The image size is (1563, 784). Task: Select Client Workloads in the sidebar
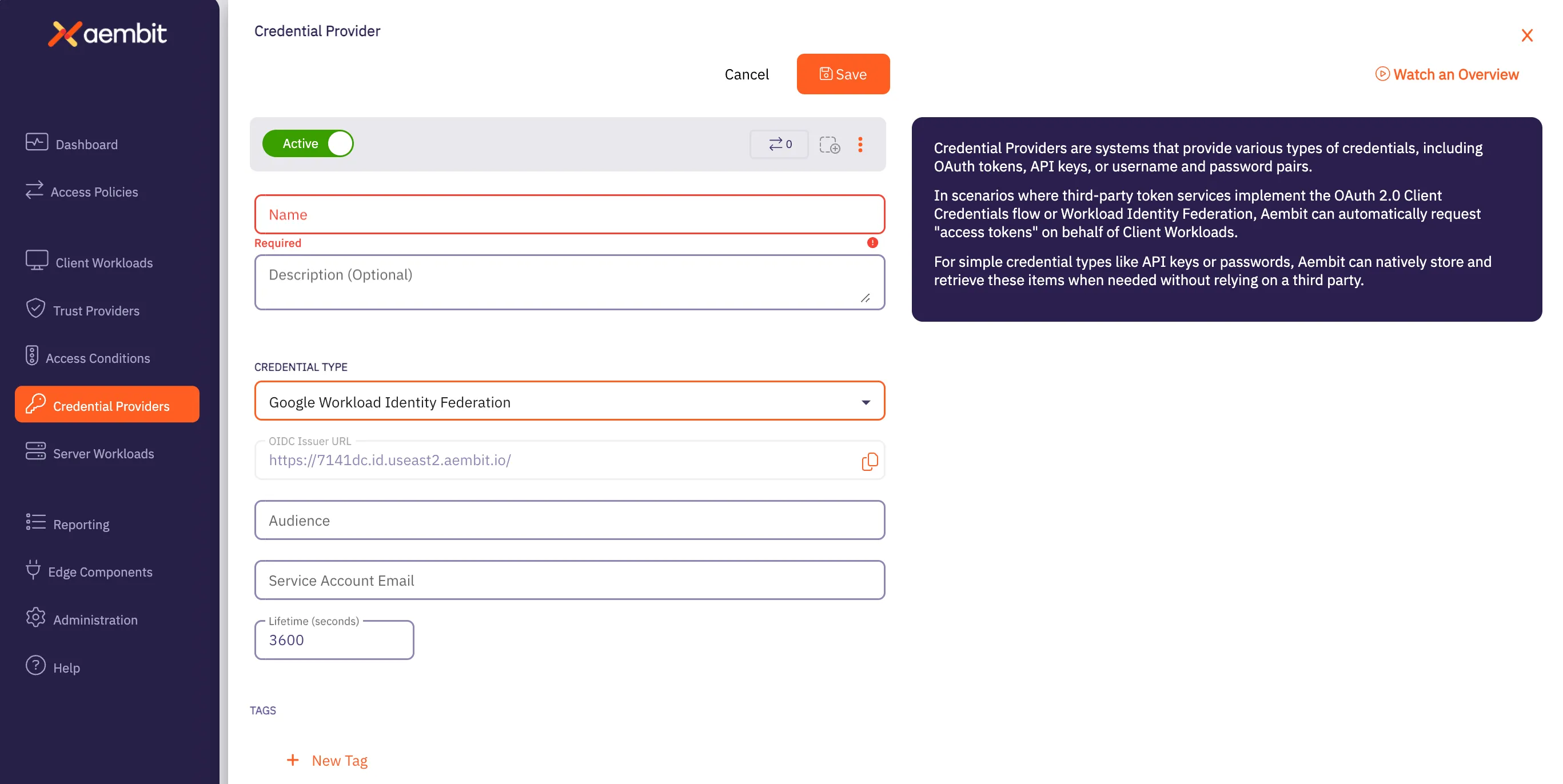[x=103, y=262]
